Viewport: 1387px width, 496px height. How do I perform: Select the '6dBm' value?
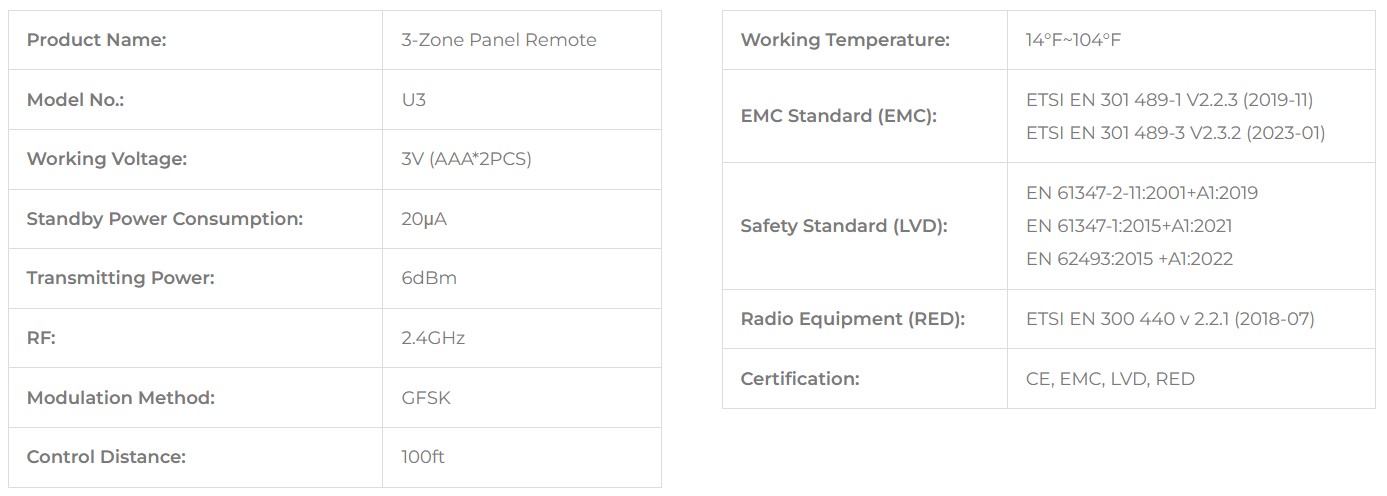[429, 278]
